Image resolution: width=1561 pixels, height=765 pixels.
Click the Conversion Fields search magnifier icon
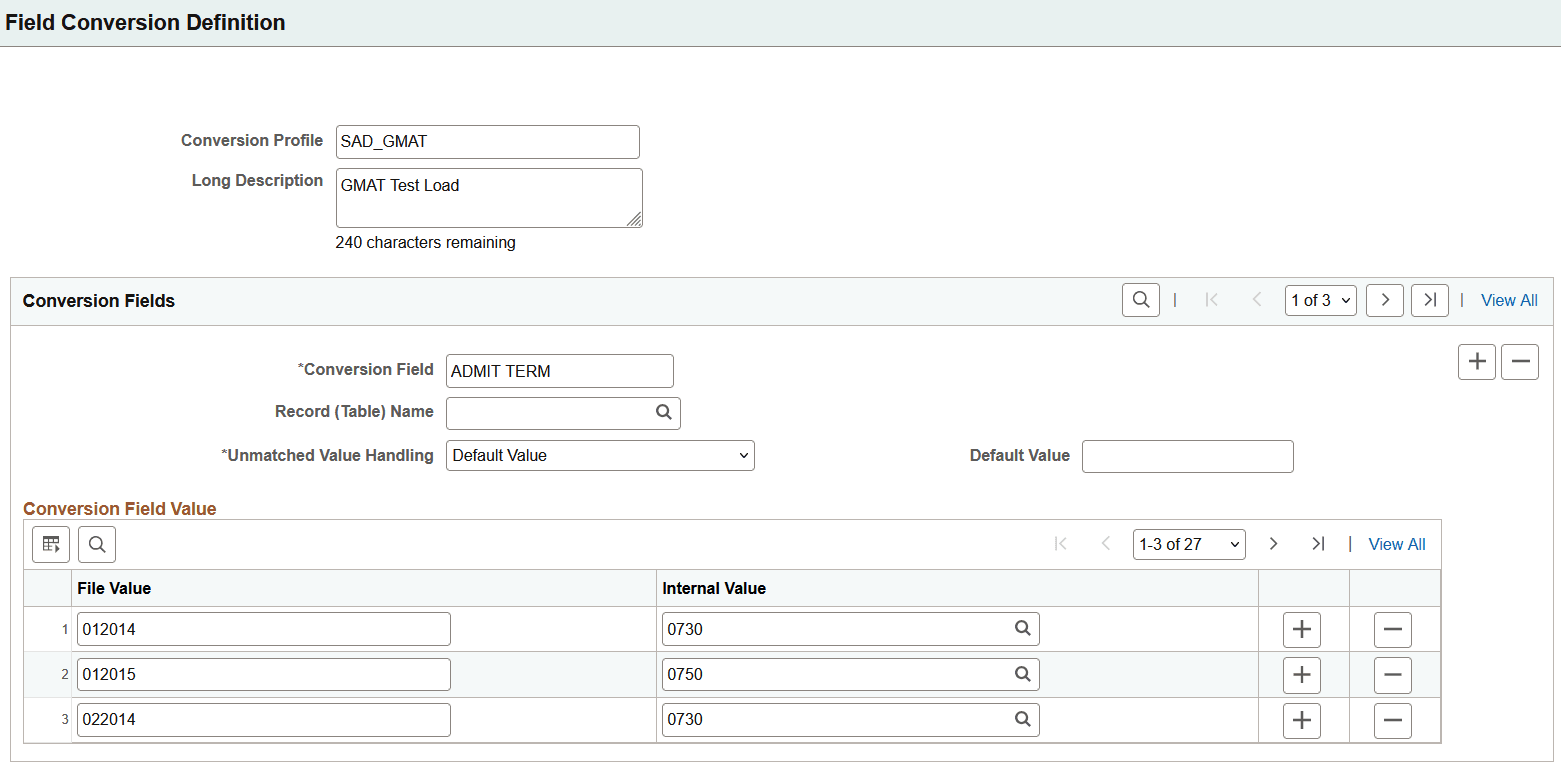tap(1141, 300)
